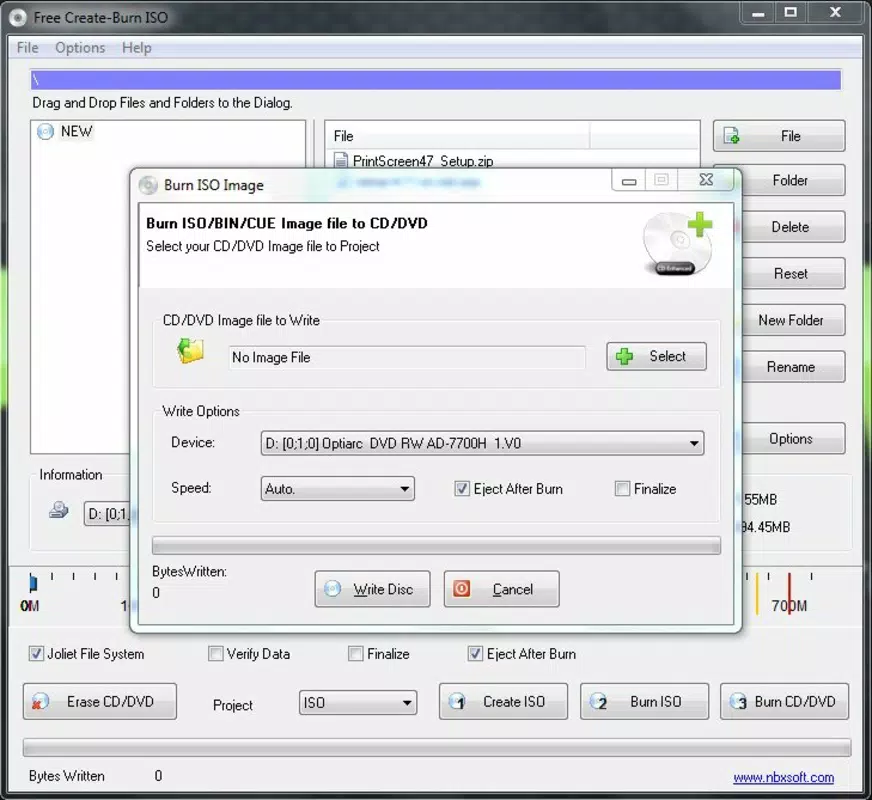Click the number 3 disc icon on Burn CD/DVD
This screenshot has width=872, height=800.
click(x=738, y=702)
